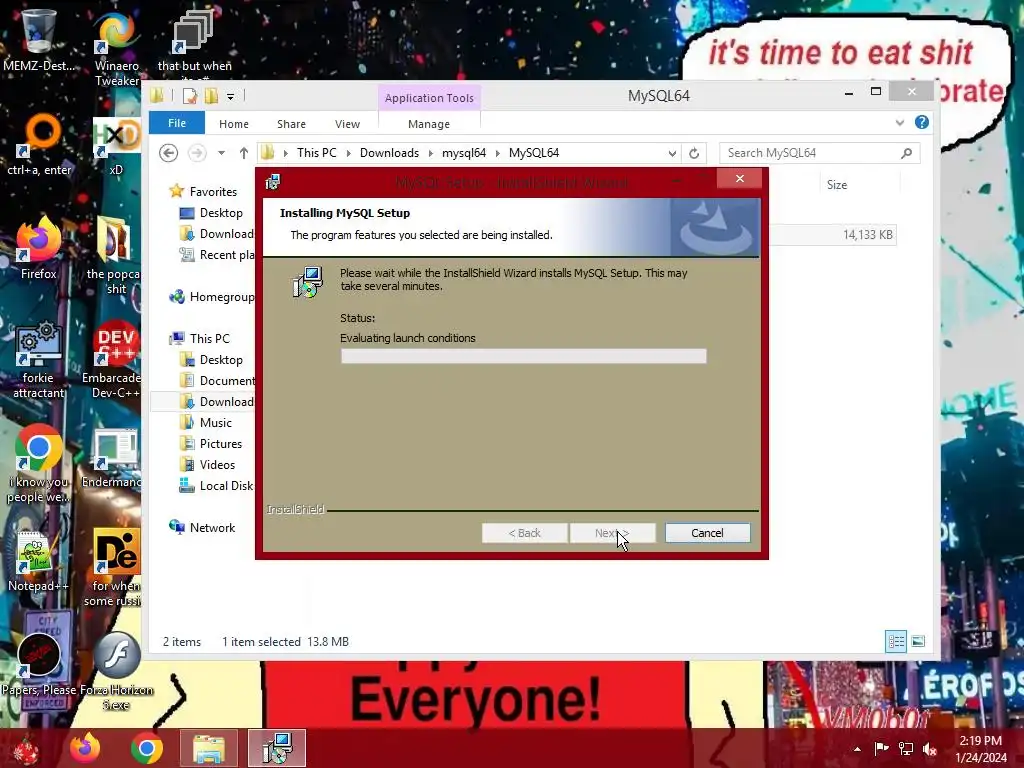Cancel the MySQL installation
The image size is (1024, 768).
click(707, 533)
